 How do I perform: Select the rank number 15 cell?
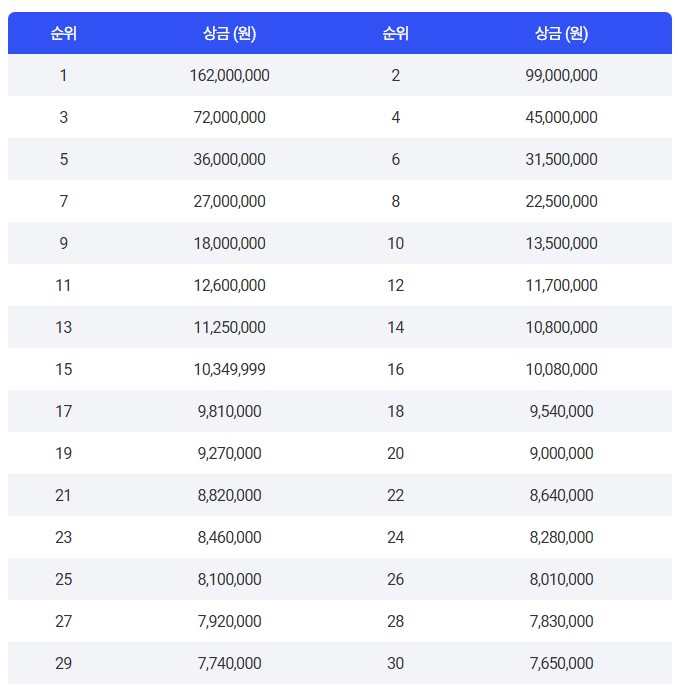(x=63, y=369)
